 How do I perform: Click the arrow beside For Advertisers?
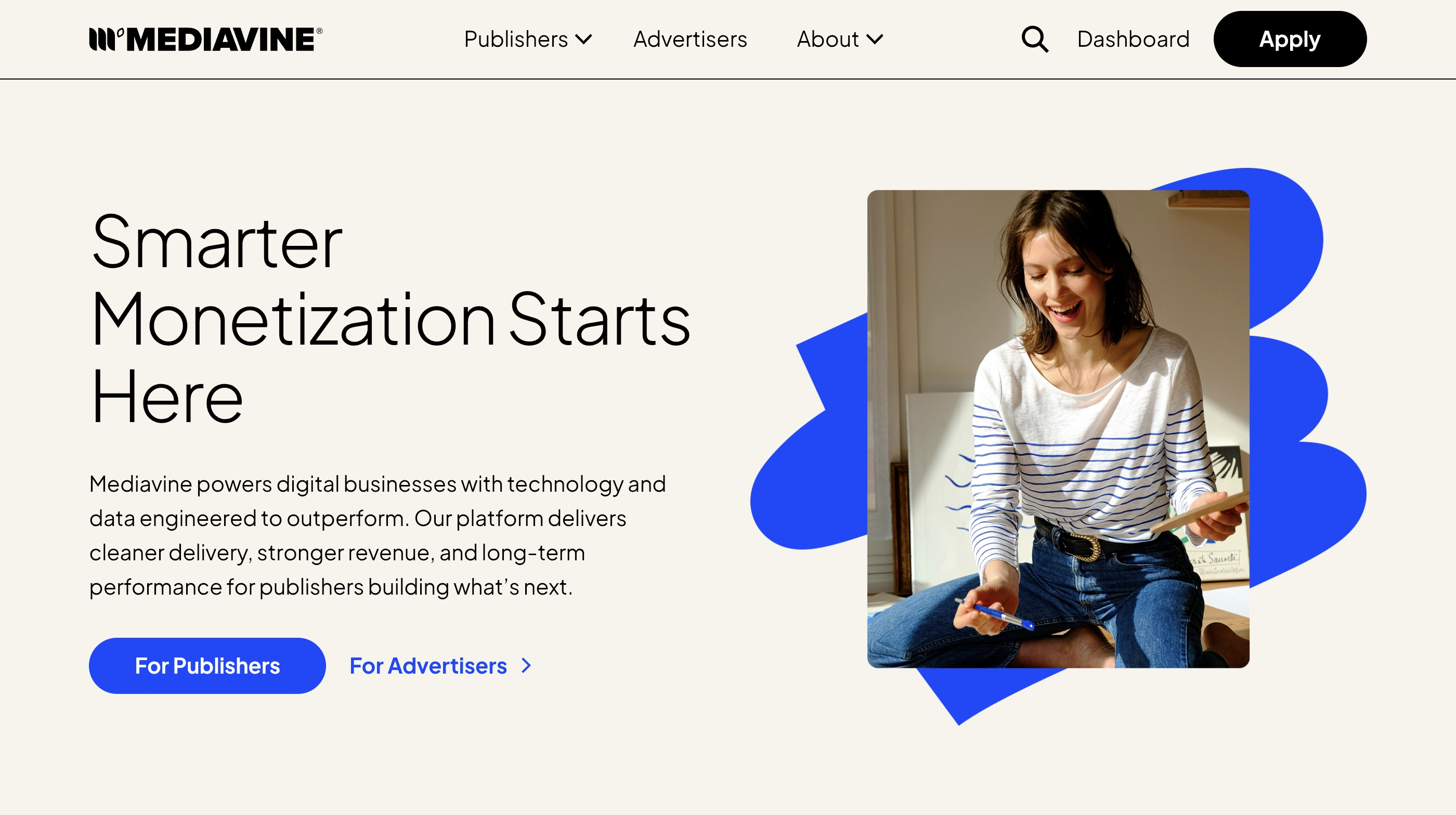(526, 666)
